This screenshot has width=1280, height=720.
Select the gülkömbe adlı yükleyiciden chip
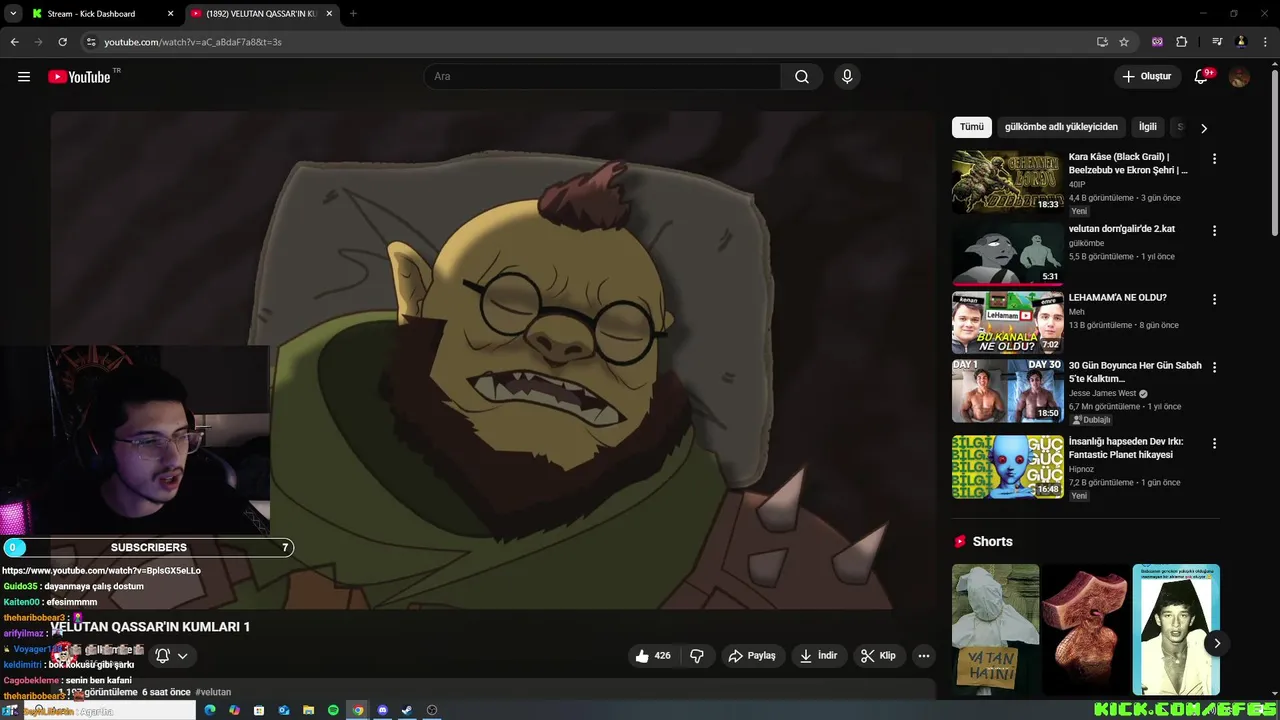tap(1061, 127)
